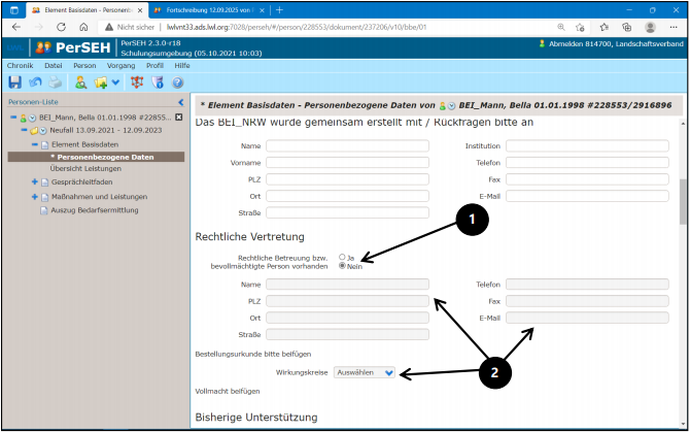690x432 pixels.
Task: Click the Nicht sicher security warning
Action: [130, 27]
